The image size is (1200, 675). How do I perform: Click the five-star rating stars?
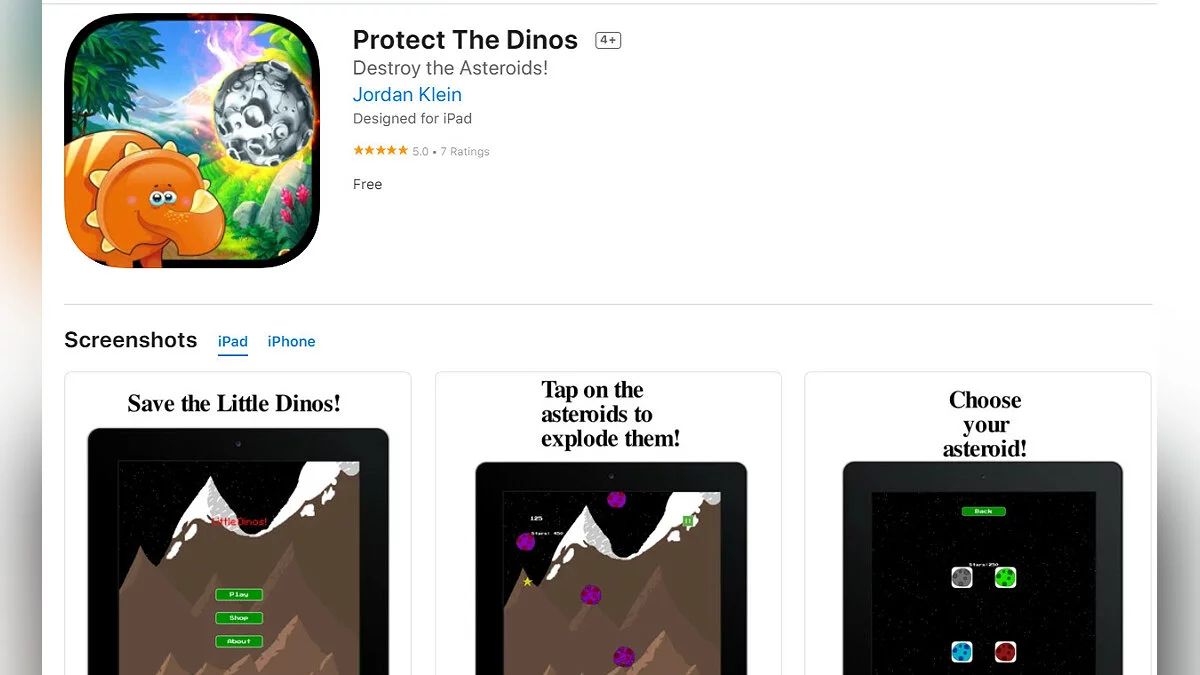380,151
